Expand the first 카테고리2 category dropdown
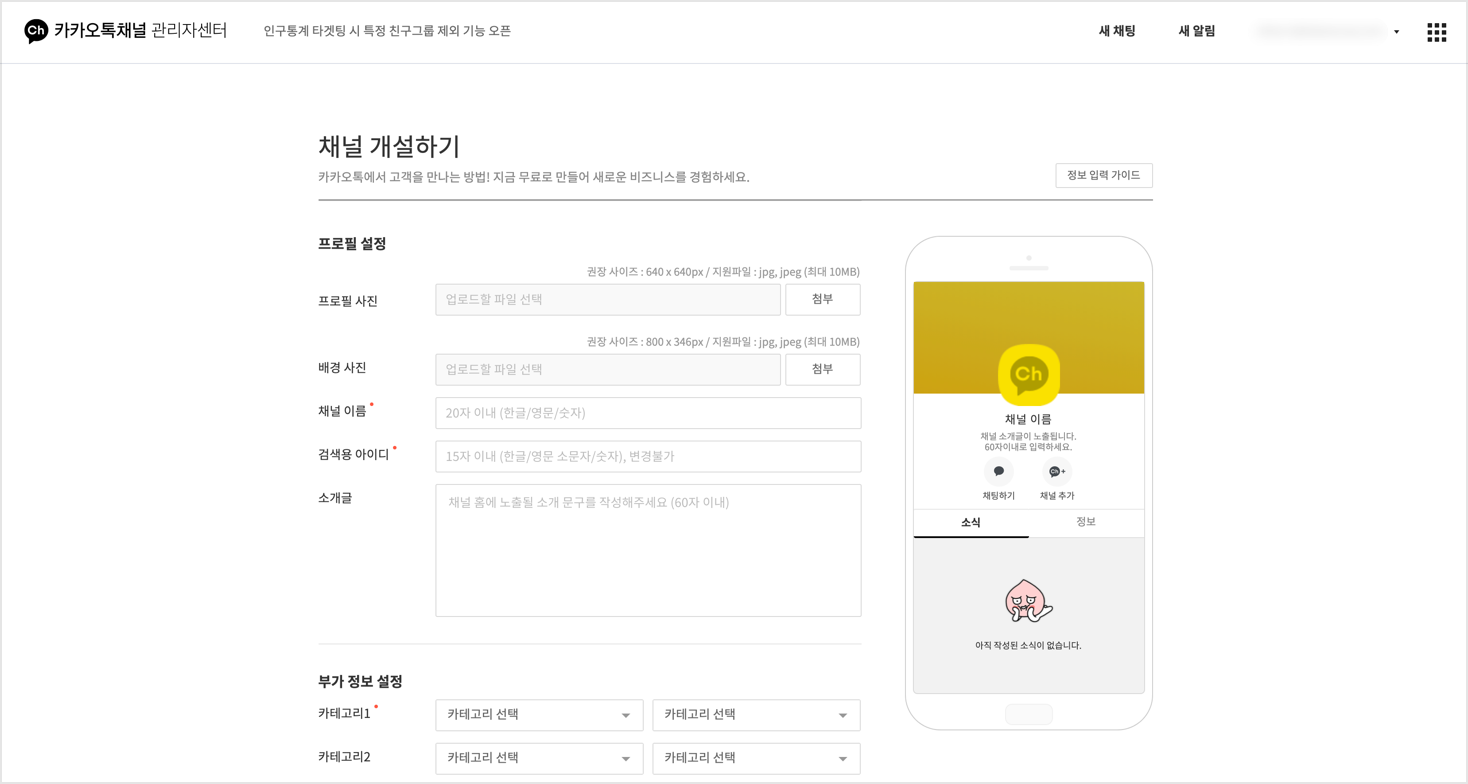Screen dimensions: 1468x784 tap(539, 758)
